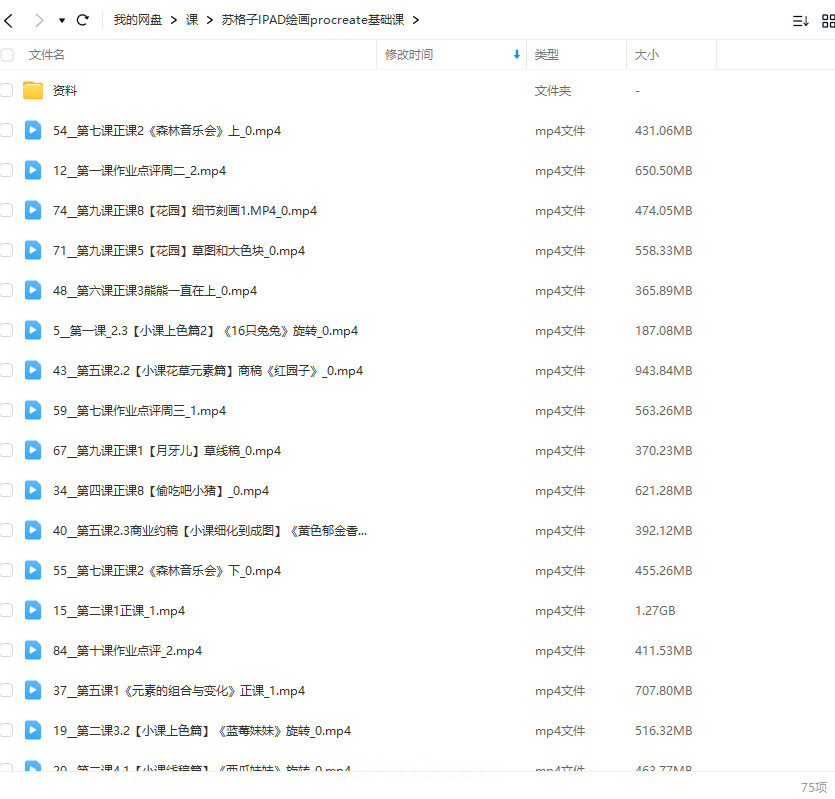The height and width of the screenshot is (799, 835).
Task: Check the box for the 资料 folder
Action: pyautogui.click(x=7, y=91)
